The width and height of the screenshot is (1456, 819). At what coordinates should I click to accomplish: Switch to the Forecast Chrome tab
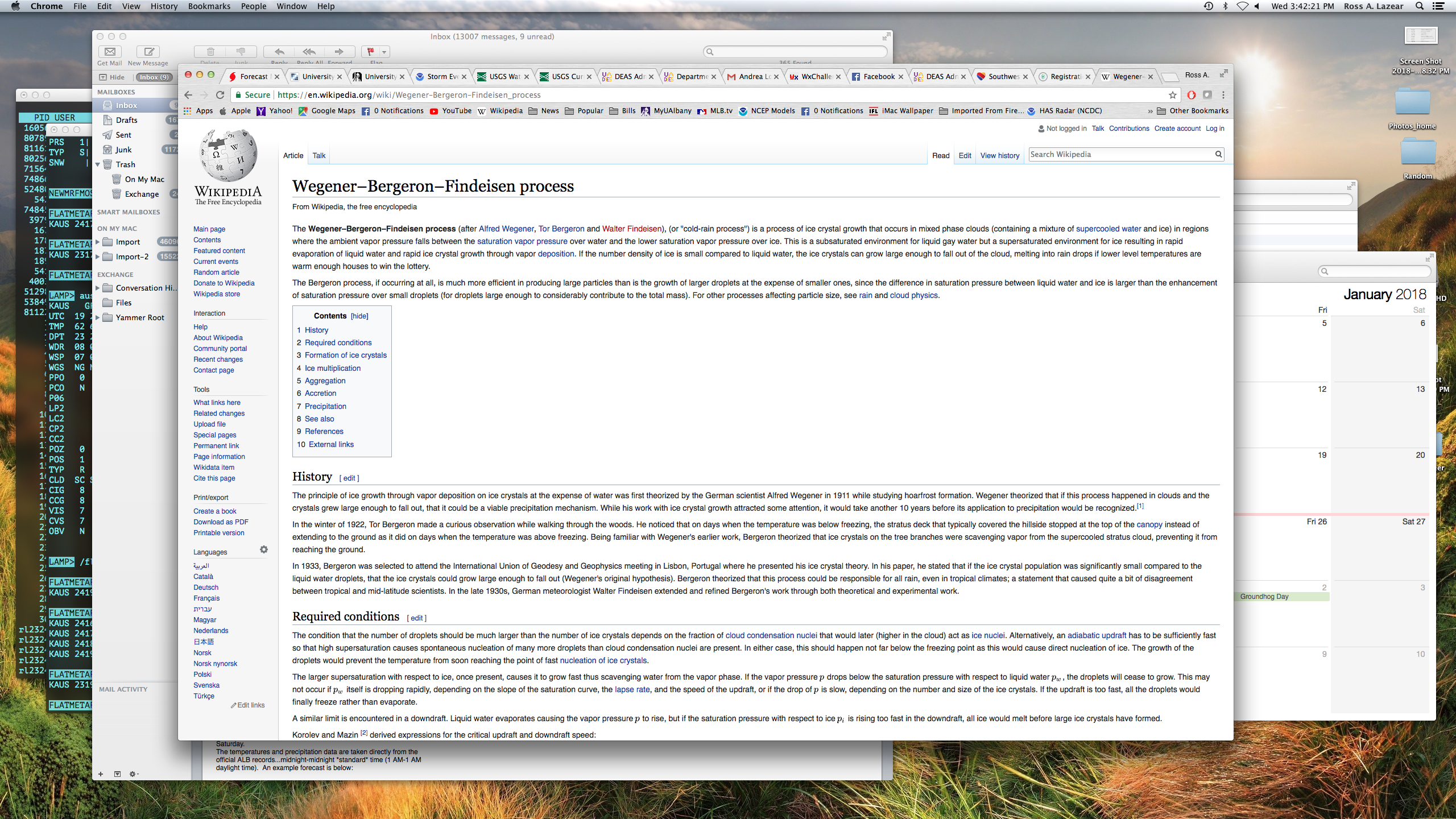tap(254, 76)
